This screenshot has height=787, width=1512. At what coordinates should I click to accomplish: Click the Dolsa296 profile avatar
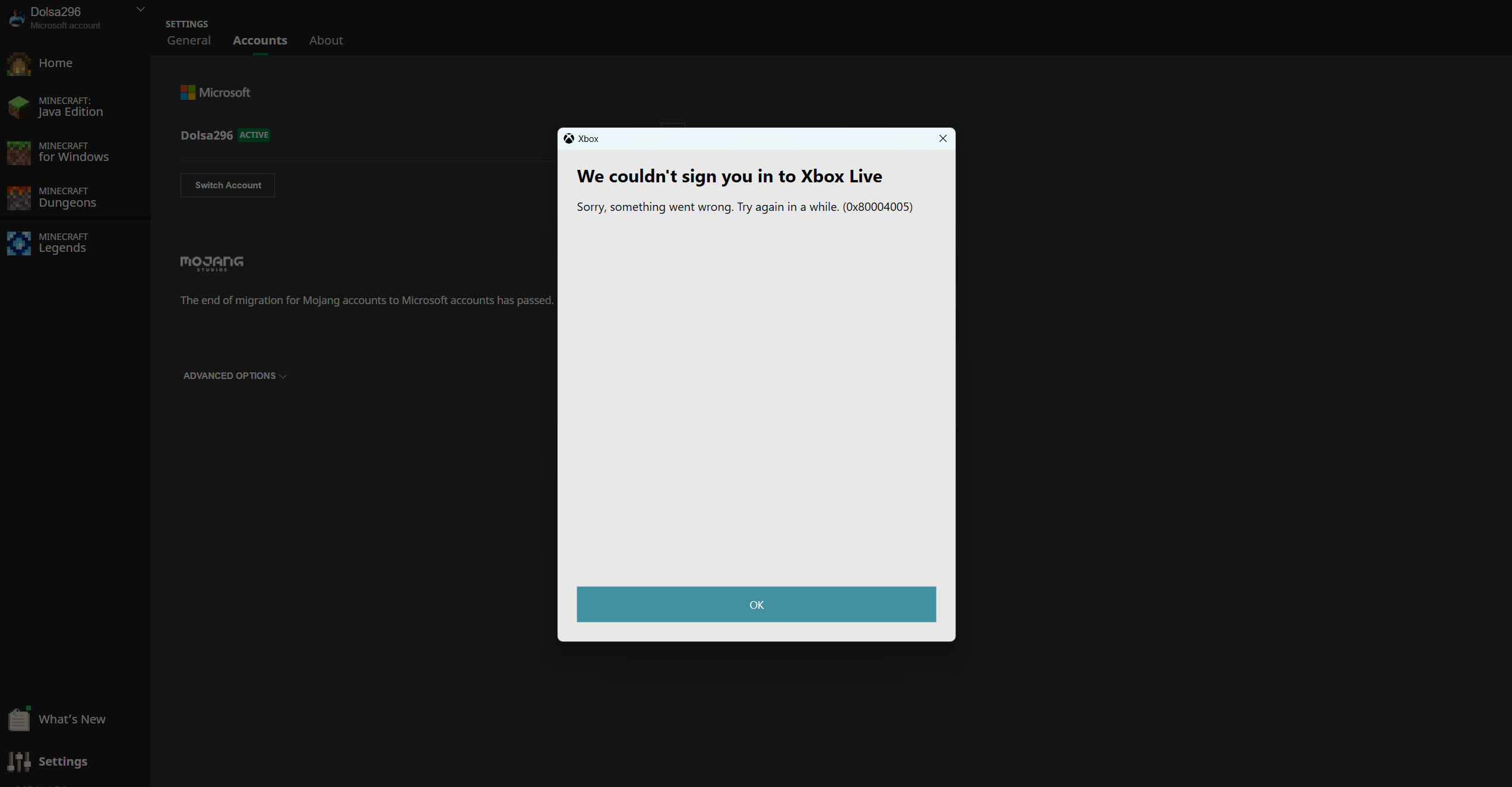click(x=16, y=18)
